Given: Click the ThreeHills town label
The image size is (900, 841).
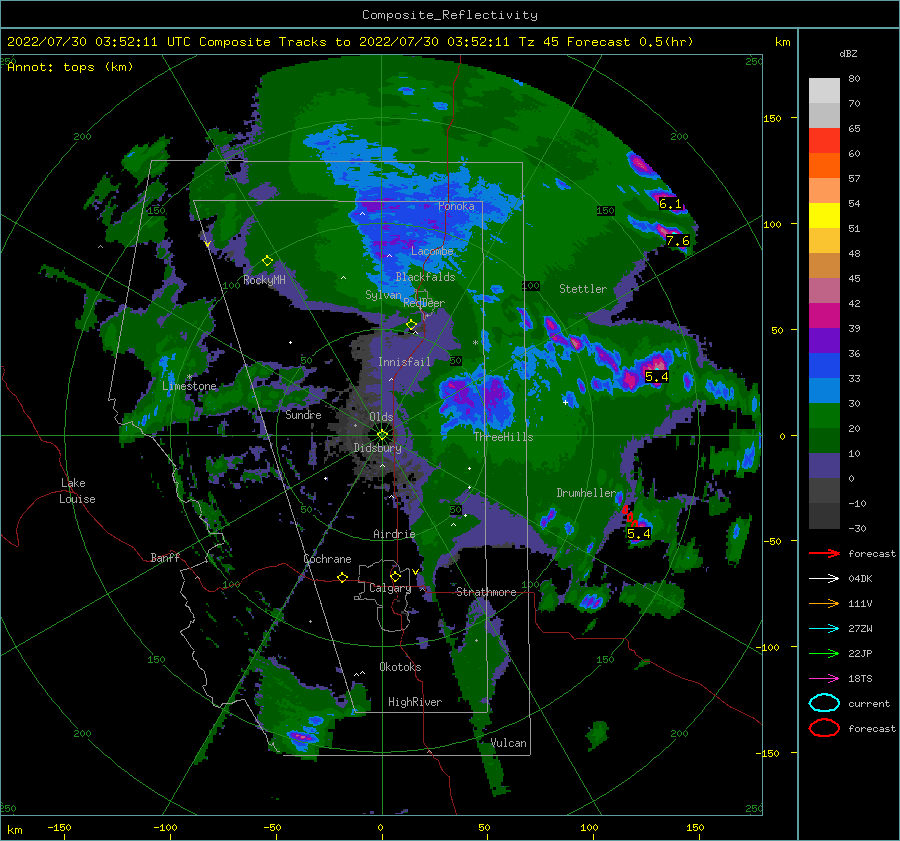Looking at the screenshot, I should pos(503,437).
